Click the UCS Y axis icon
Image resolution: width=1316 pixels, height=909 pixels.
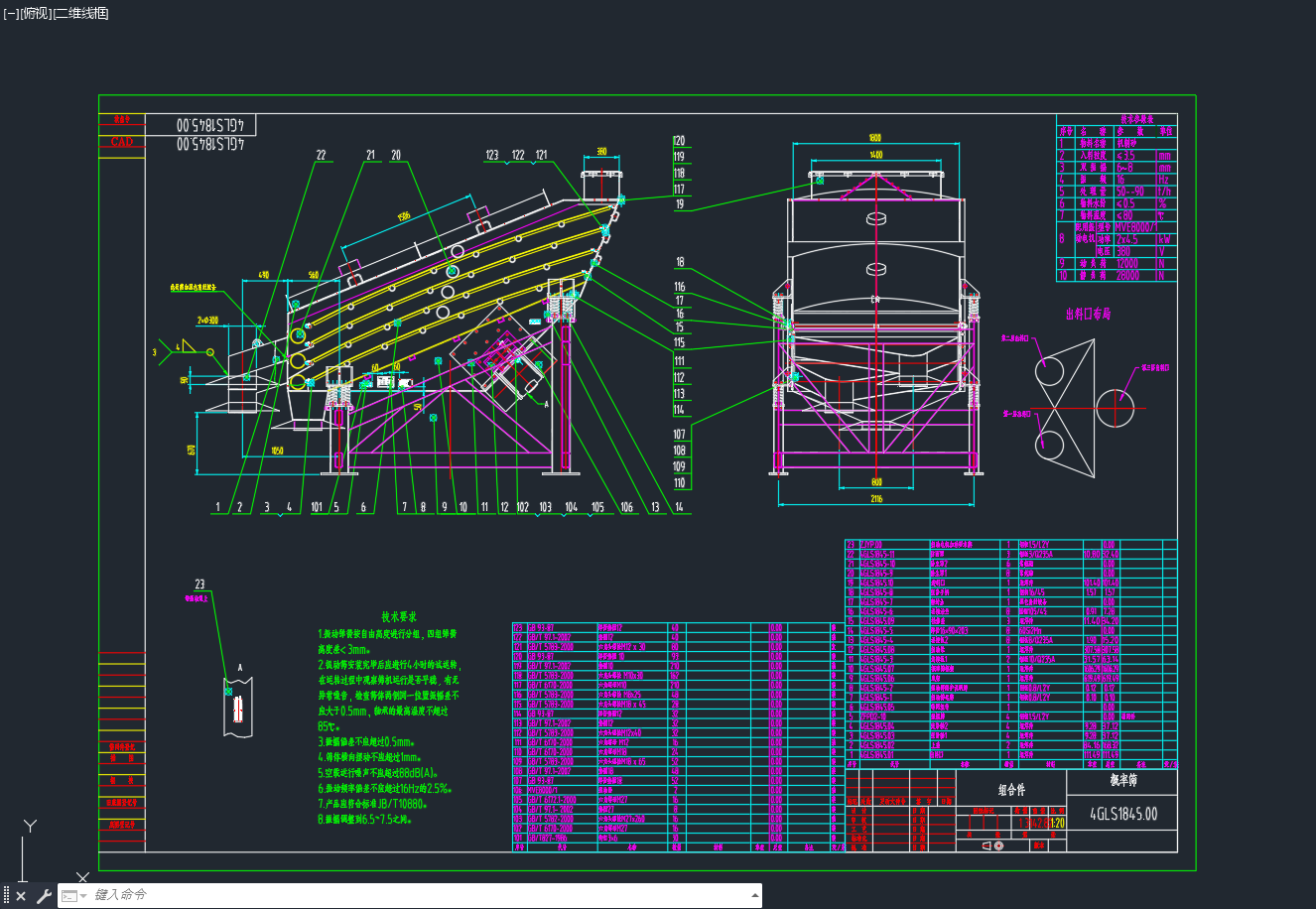coord(31,826)
